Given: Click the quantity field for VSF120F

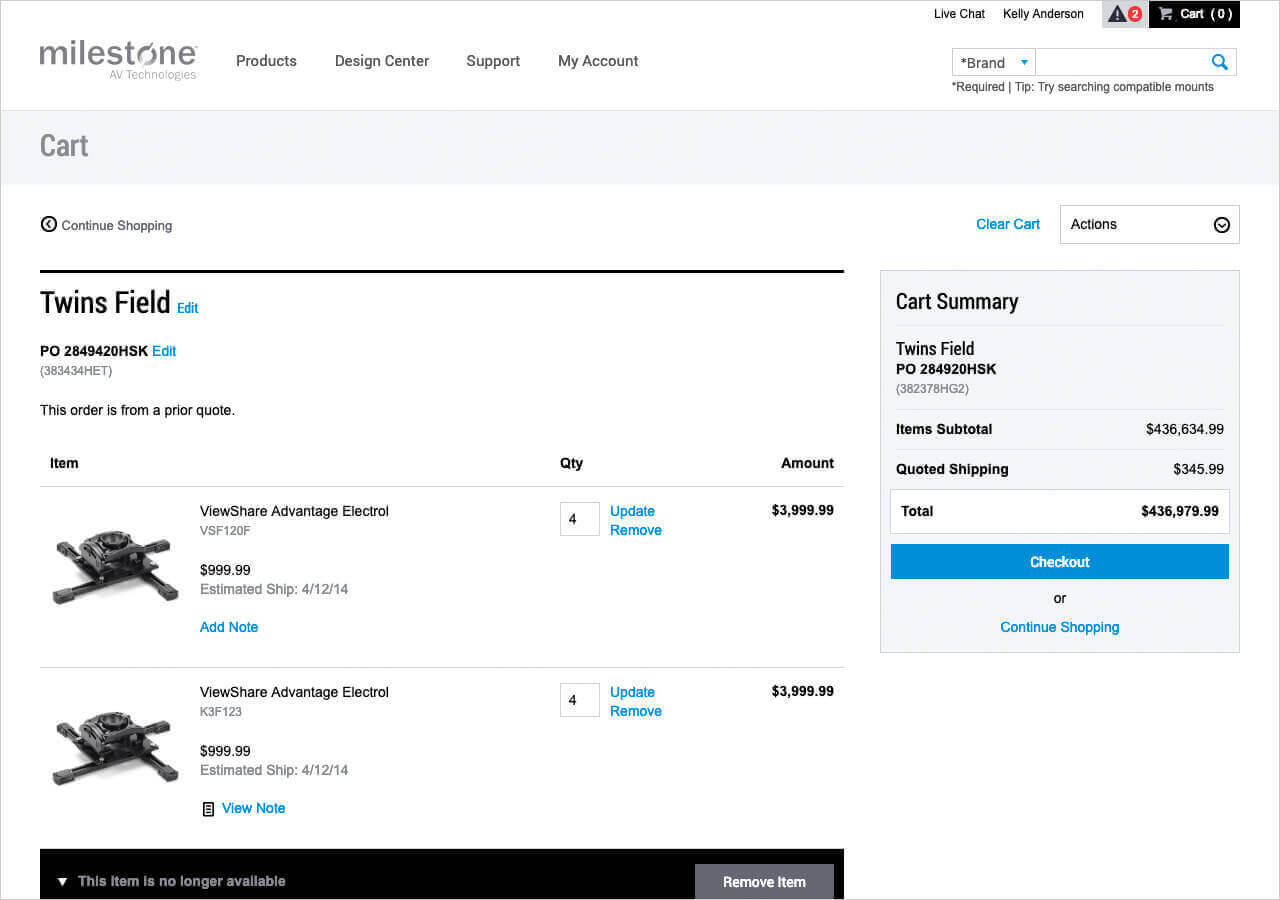Looking at the screenshot, I should pos(580,519).
